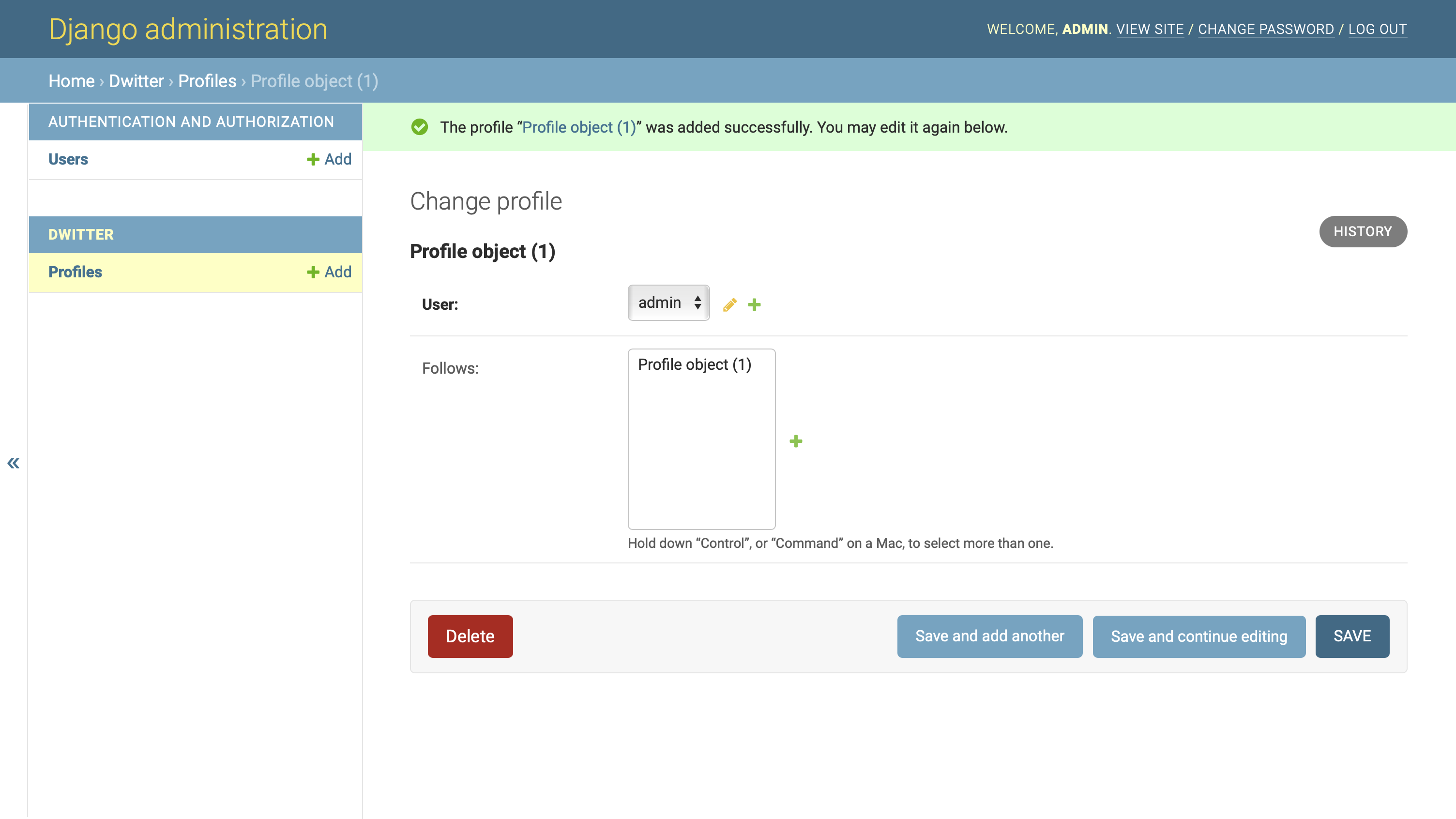The image size is (1456, 819).
Task: Add a profile to Follows via plus icon
Action: (796, 441)
